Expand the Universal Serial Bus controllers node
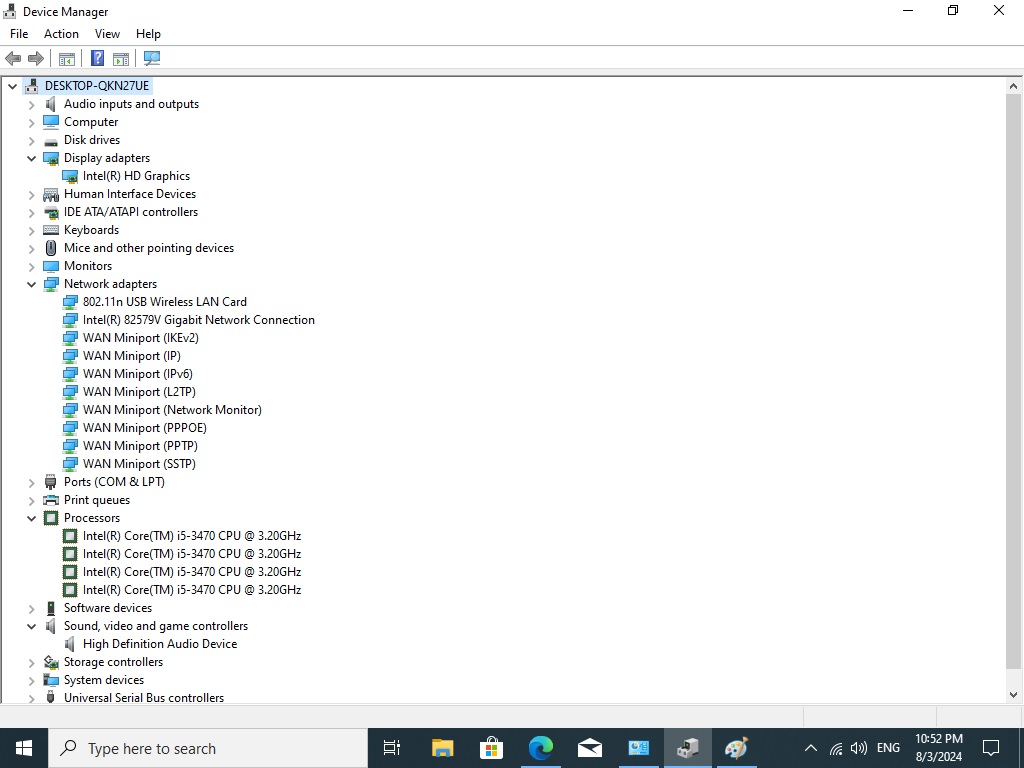The height and width of the screenshot is (768, 1024). 31,698
